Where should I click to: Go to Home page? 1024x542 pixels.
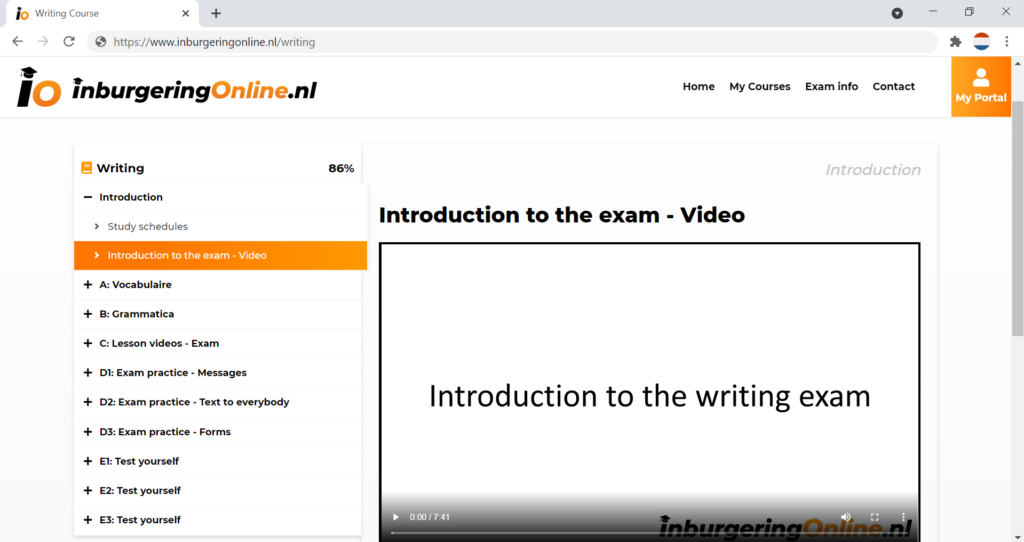(x=699, y=86)
